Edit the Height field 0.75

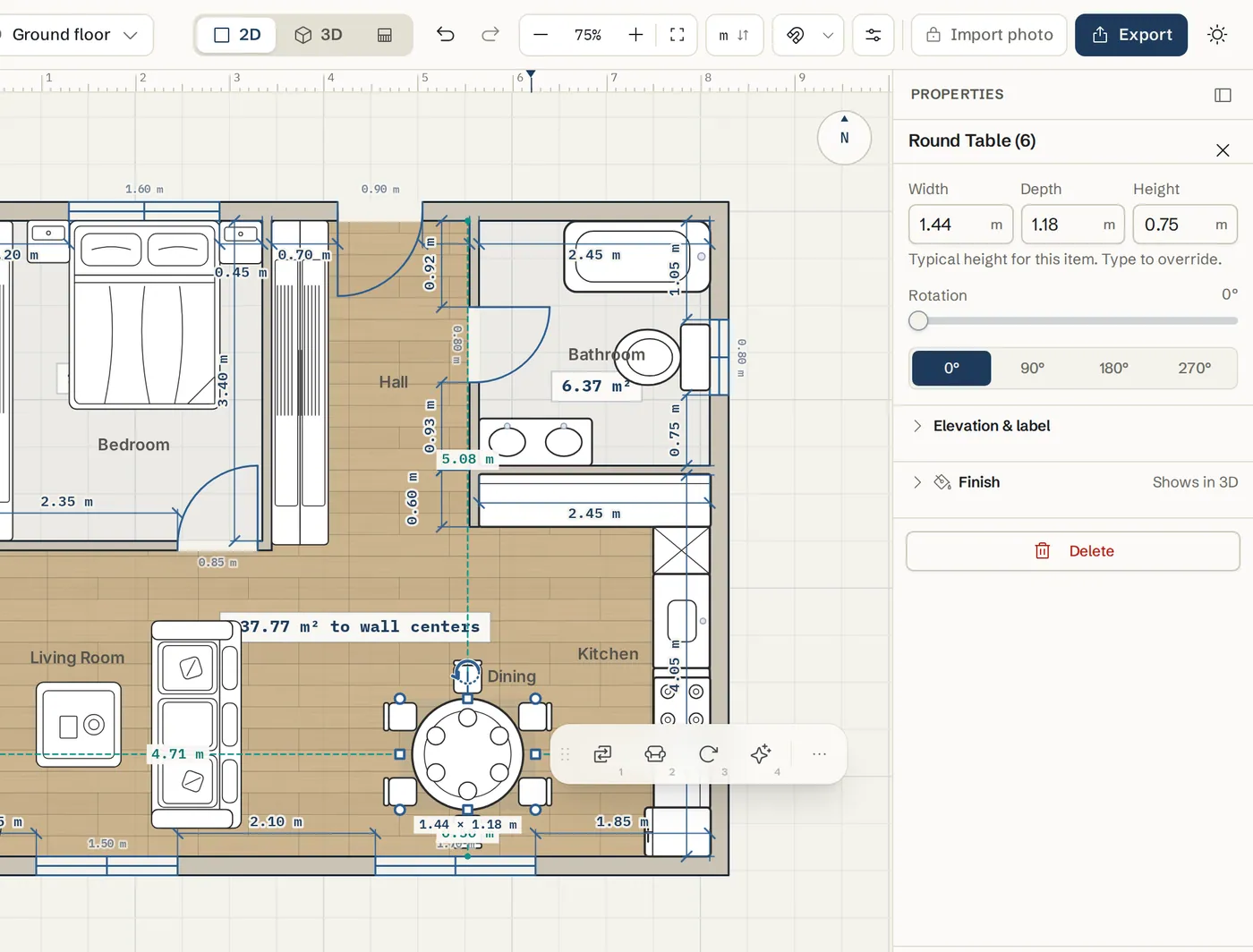point(1185,225)
